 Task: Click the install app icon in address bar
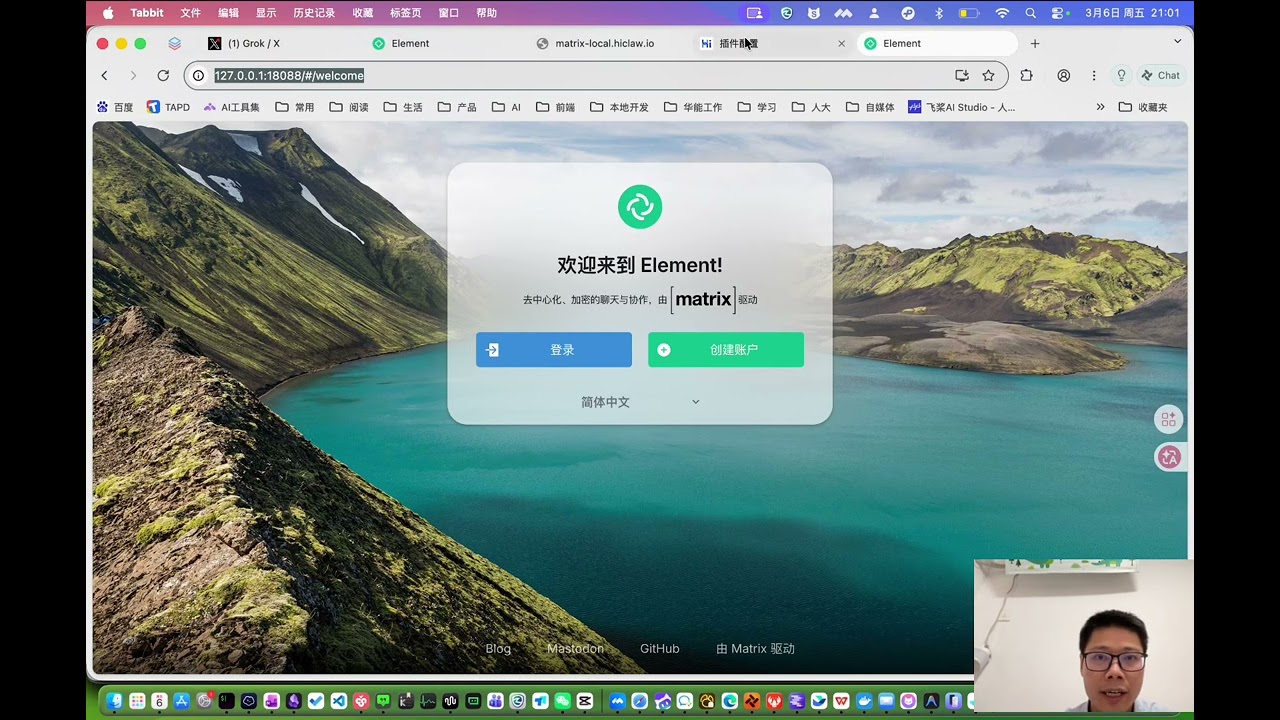[x=962, y=75]
